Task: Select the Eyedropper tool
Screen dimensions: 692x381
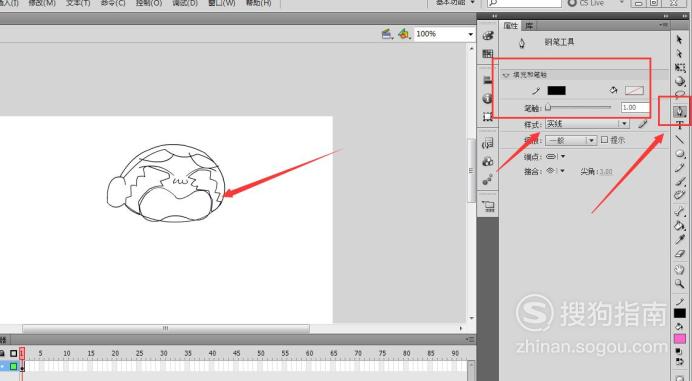Action: coord(680,240)
